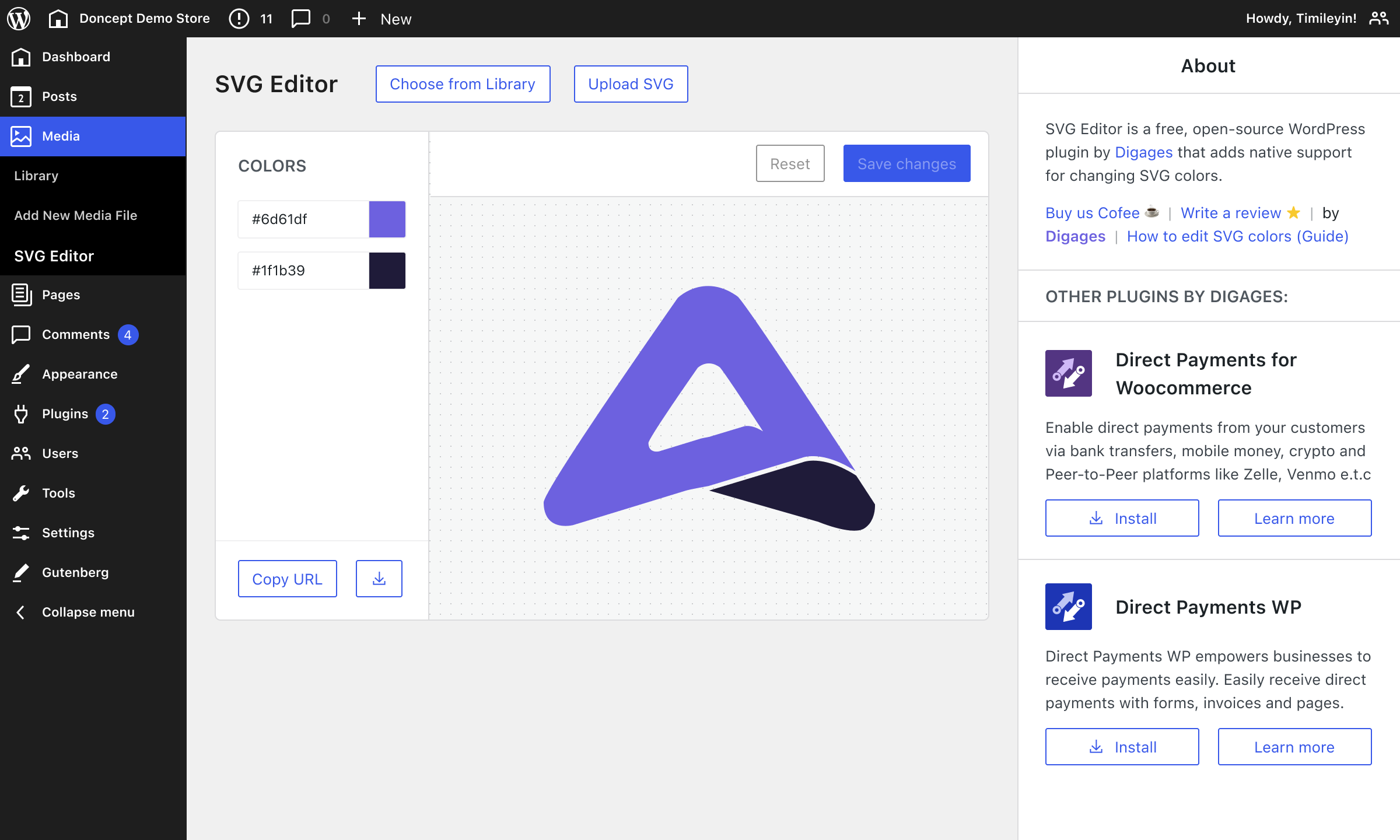Follow the Digages link in About description
The image size is (1400, 840).
click(x=1143, y=152)
